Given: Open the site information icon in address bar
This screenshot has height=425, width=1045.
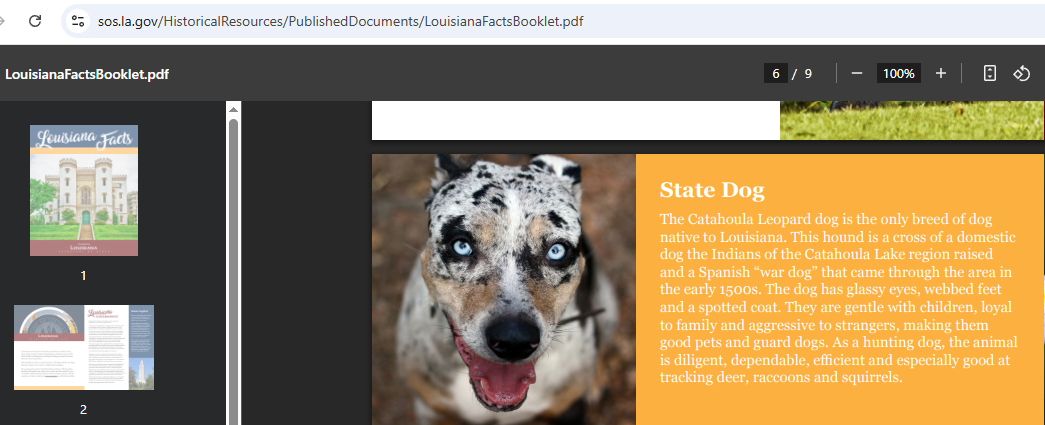Looking at the screenshot, I should 78,21.
